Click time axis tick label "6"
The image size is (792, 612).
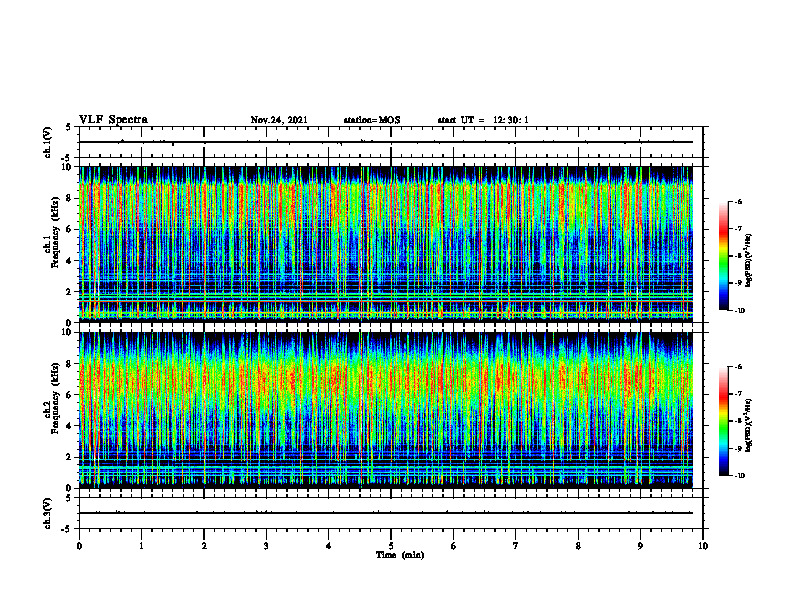point(454,546)
